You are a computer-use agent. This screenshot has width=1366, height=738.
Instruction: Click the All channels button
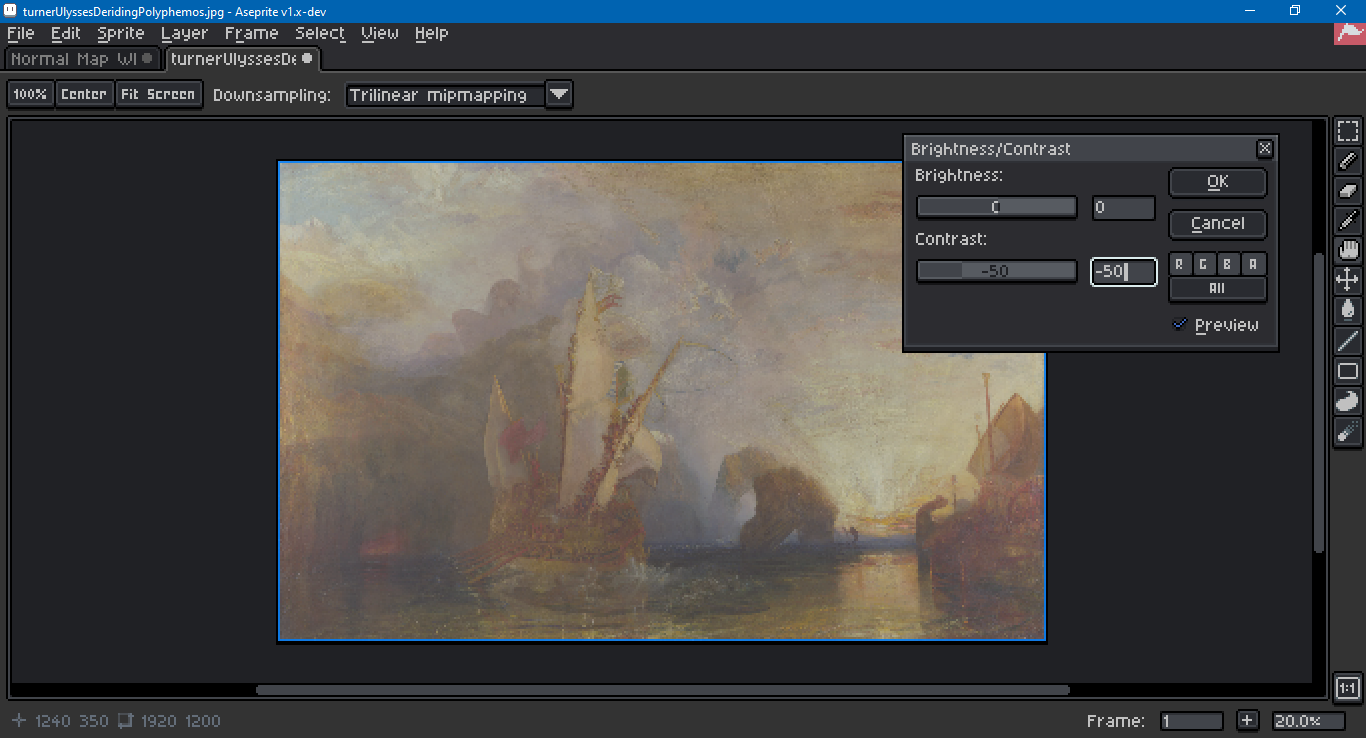coord(1218,288)
